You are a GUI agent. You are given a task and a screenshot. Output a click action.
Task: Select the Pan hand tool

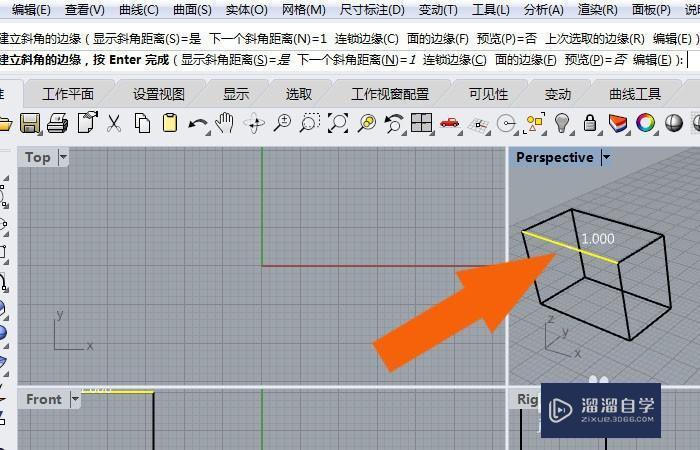tap(225, 122)
